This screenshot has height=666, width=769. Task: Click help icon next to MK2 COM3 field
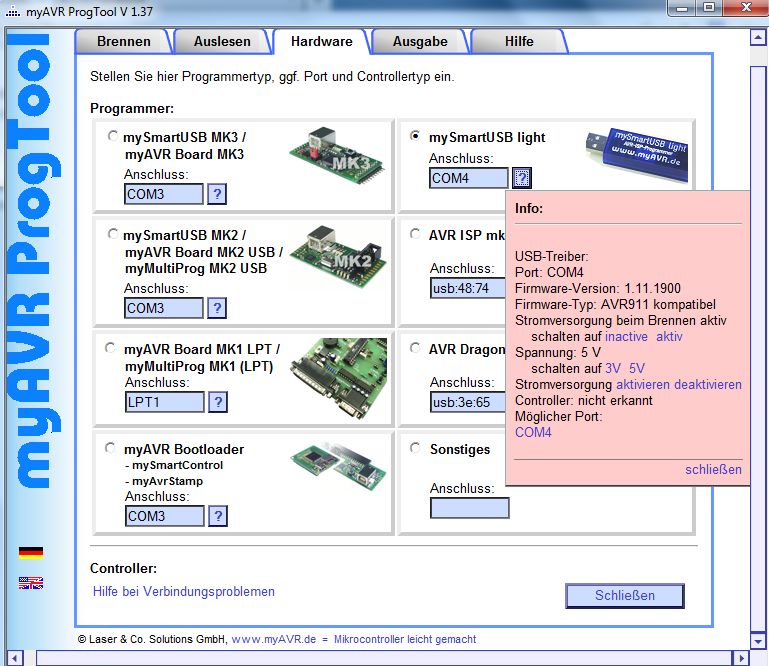coord(217,308)
